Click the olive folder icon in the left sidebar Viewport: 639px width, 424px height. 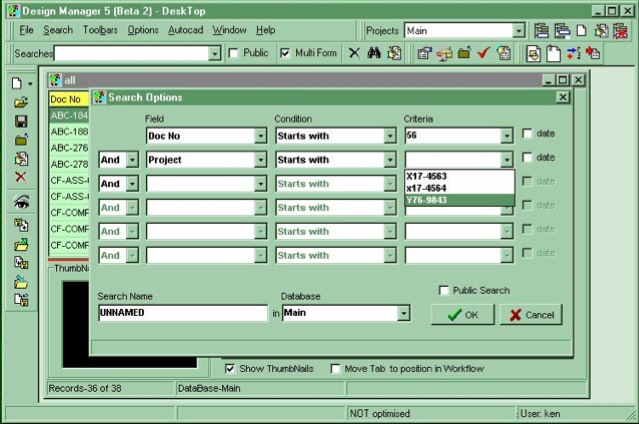point(21,140)
